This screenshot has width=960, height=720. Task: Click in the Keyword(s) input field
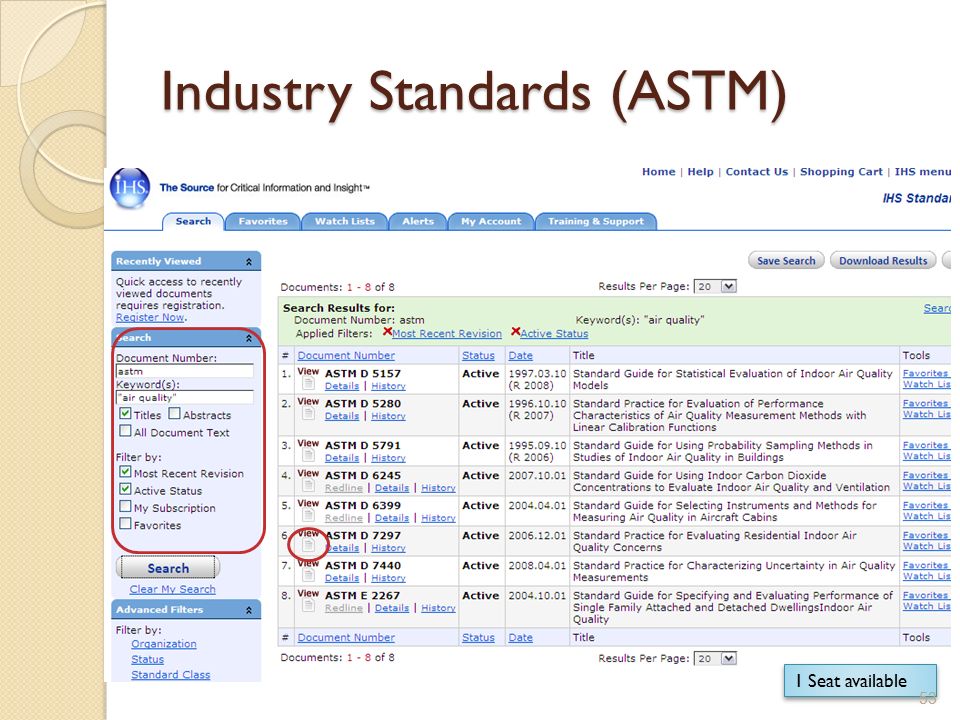[x=184, y=397]
